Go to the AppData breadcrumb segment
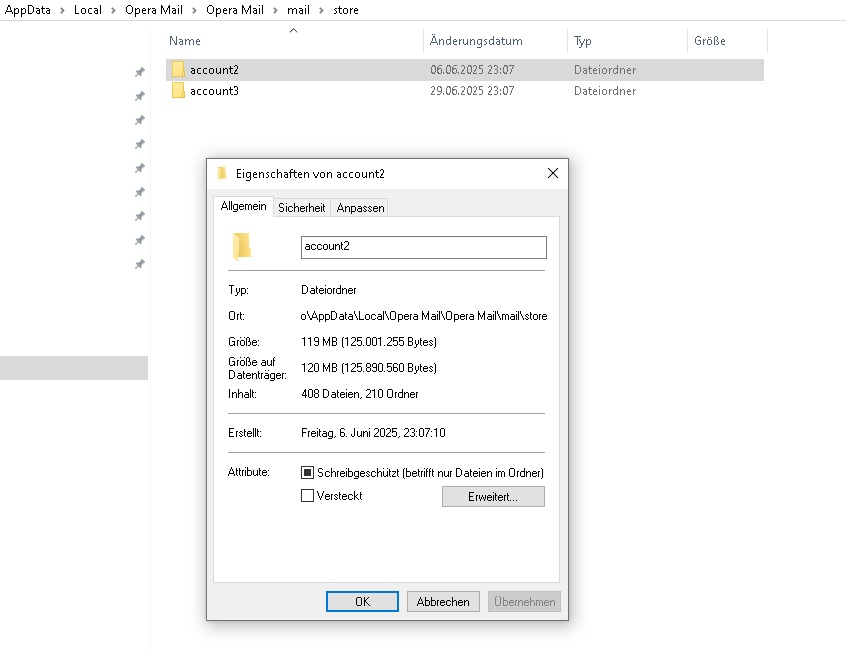 pyautogui.click(x=28, y=10)
